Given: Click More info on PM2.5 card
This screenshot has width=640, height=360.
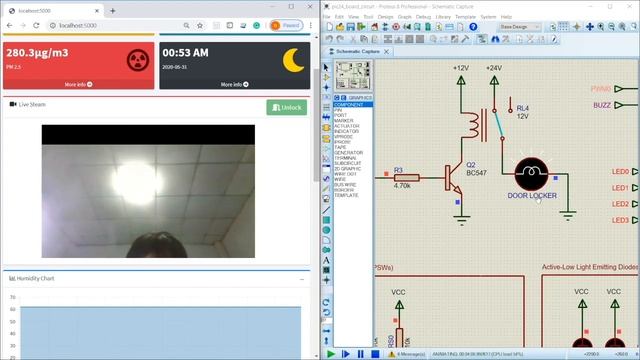Looking at the screenshot, I should coord(78,84).
